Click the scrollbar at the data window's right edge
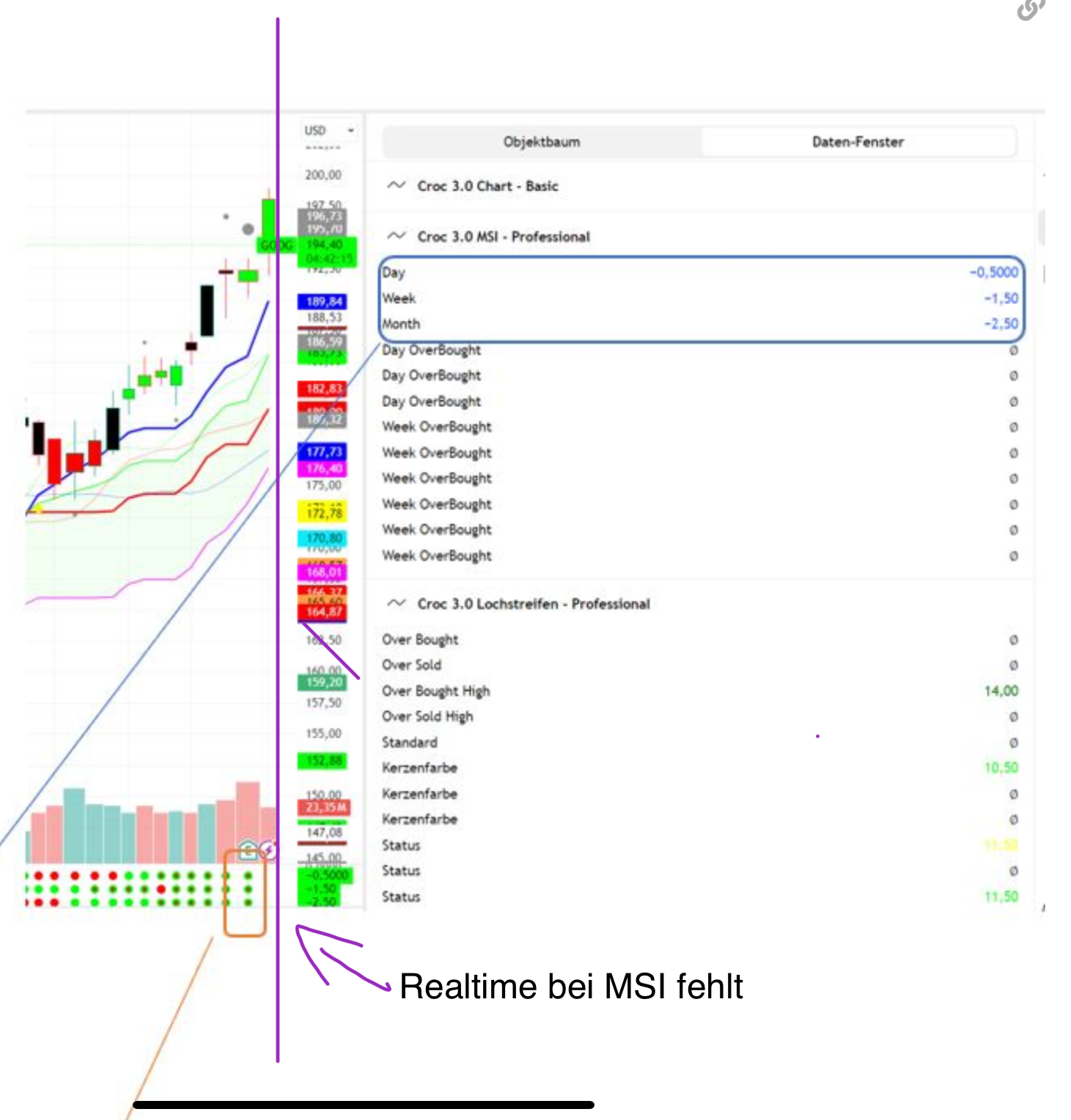The height and width of the screenshot is (1120, 1071). [x=1042, y=227]
